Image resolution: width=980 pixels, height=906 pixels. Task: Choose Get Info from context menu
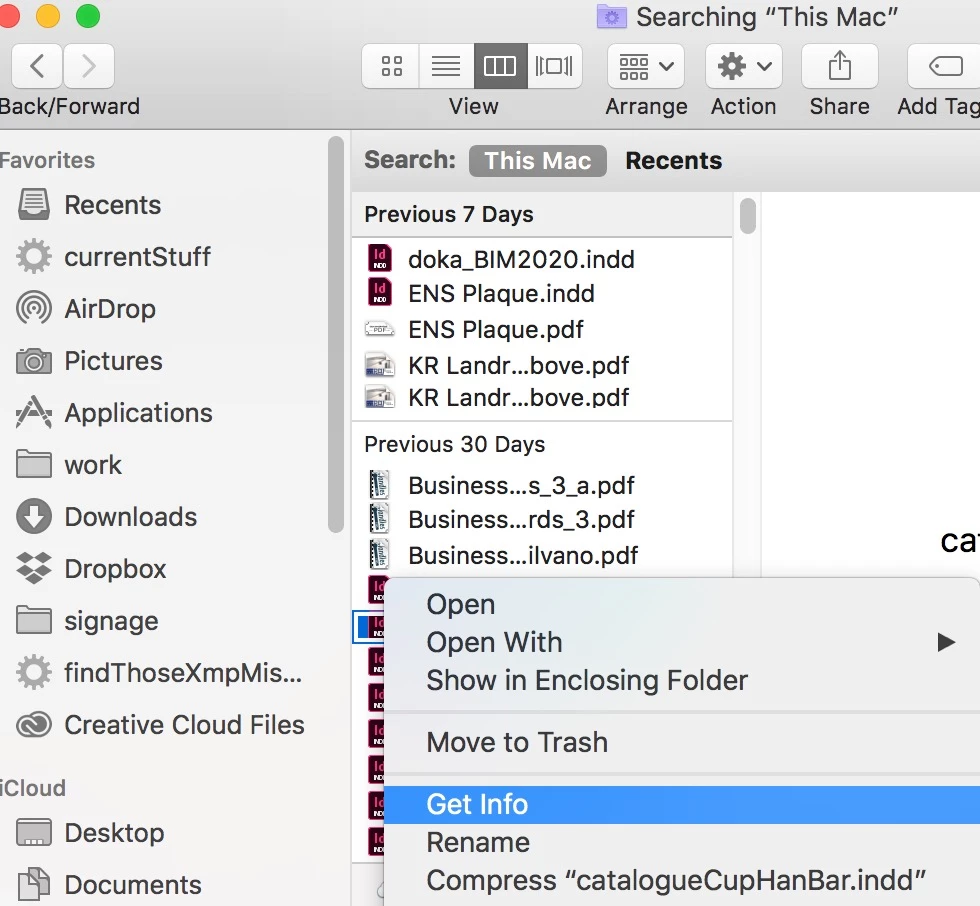682,804
